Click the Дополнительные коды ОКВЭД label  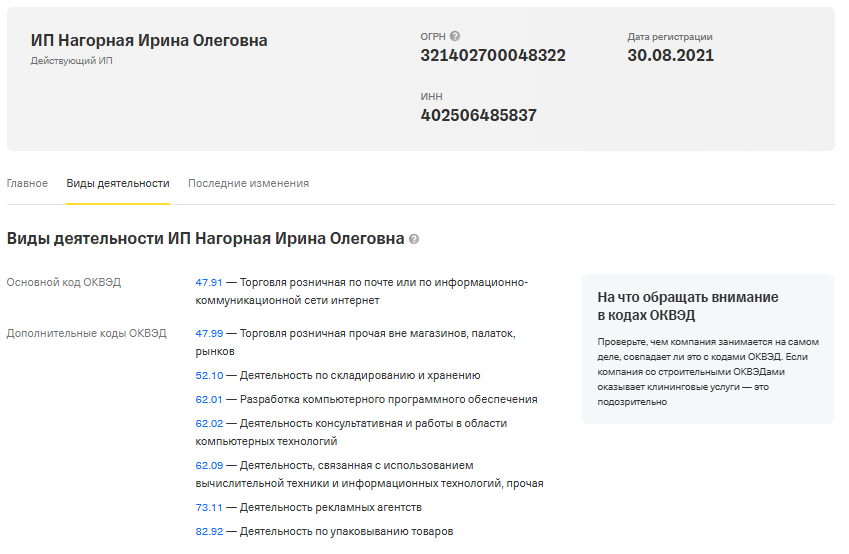point(87,333)
